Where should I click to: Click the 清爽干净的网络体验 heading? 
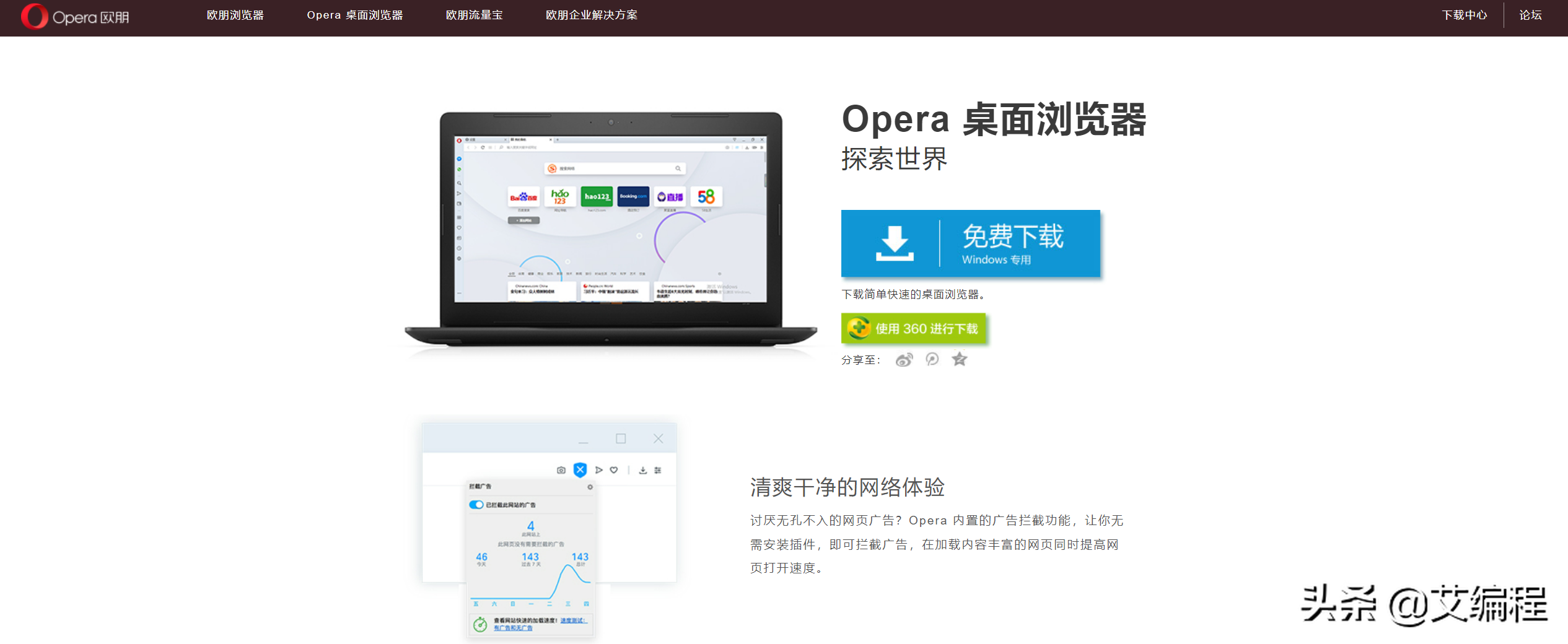[848, 487]
